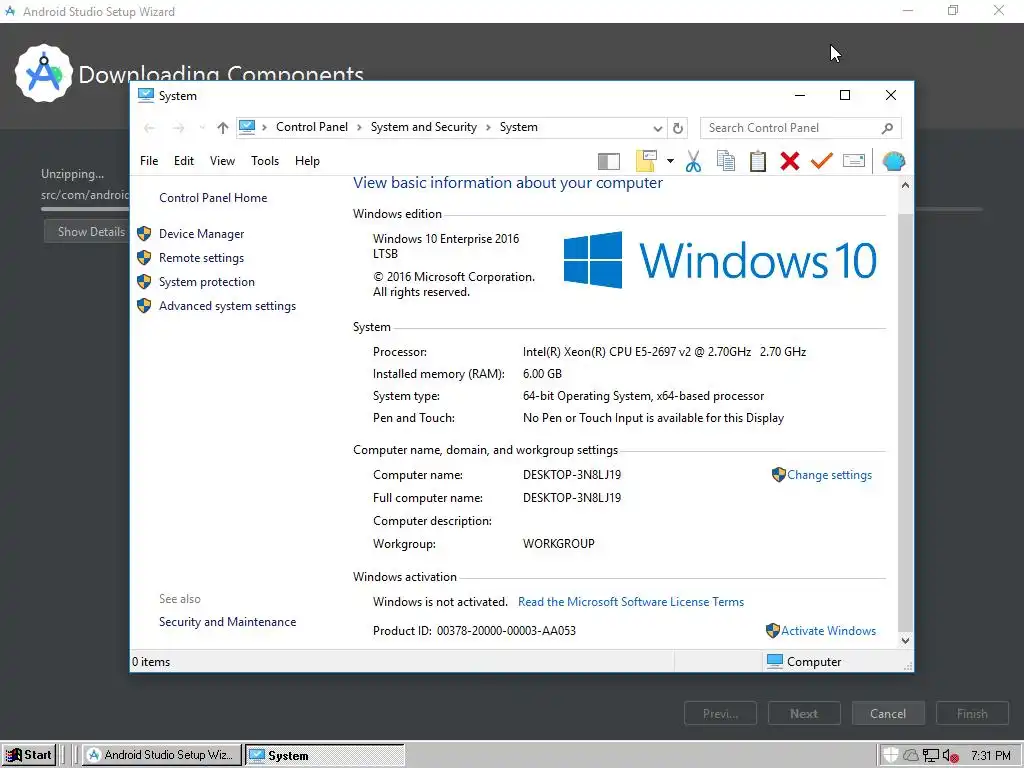Select computer name DESKTOP-3N8LJ19 value

point(571,475)
